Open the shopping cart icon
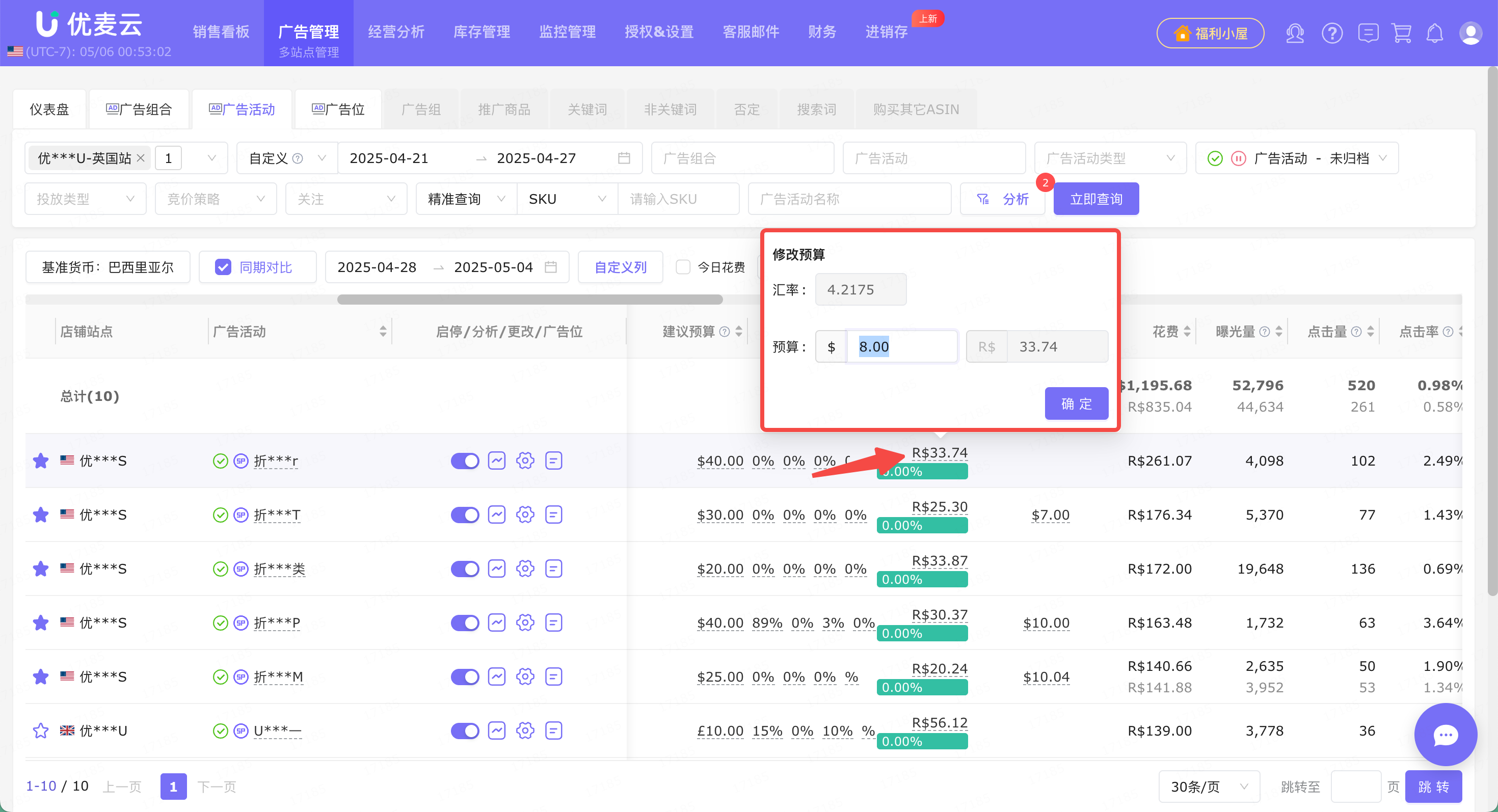This screenshot has width=1498, height=812. pos(1402,33)
